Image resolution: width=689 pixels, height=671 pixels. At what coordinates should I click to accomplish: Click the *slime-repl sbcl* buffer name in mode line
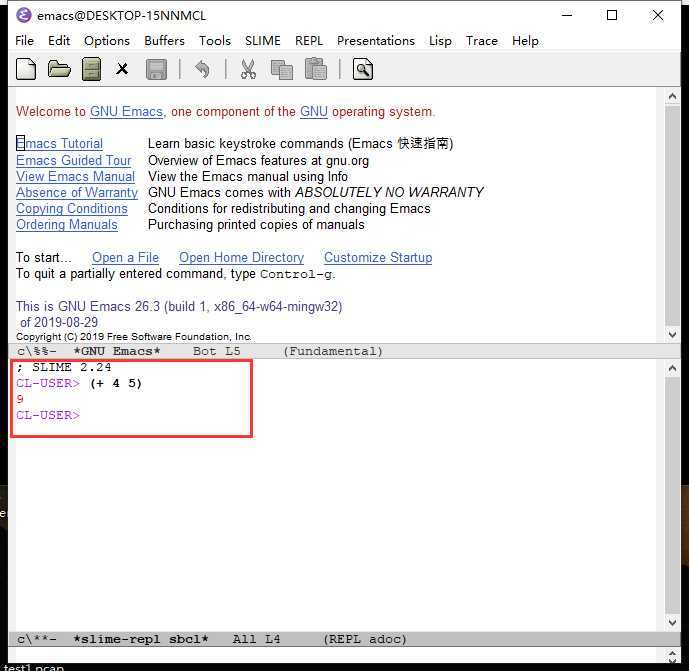pos(141,639)
